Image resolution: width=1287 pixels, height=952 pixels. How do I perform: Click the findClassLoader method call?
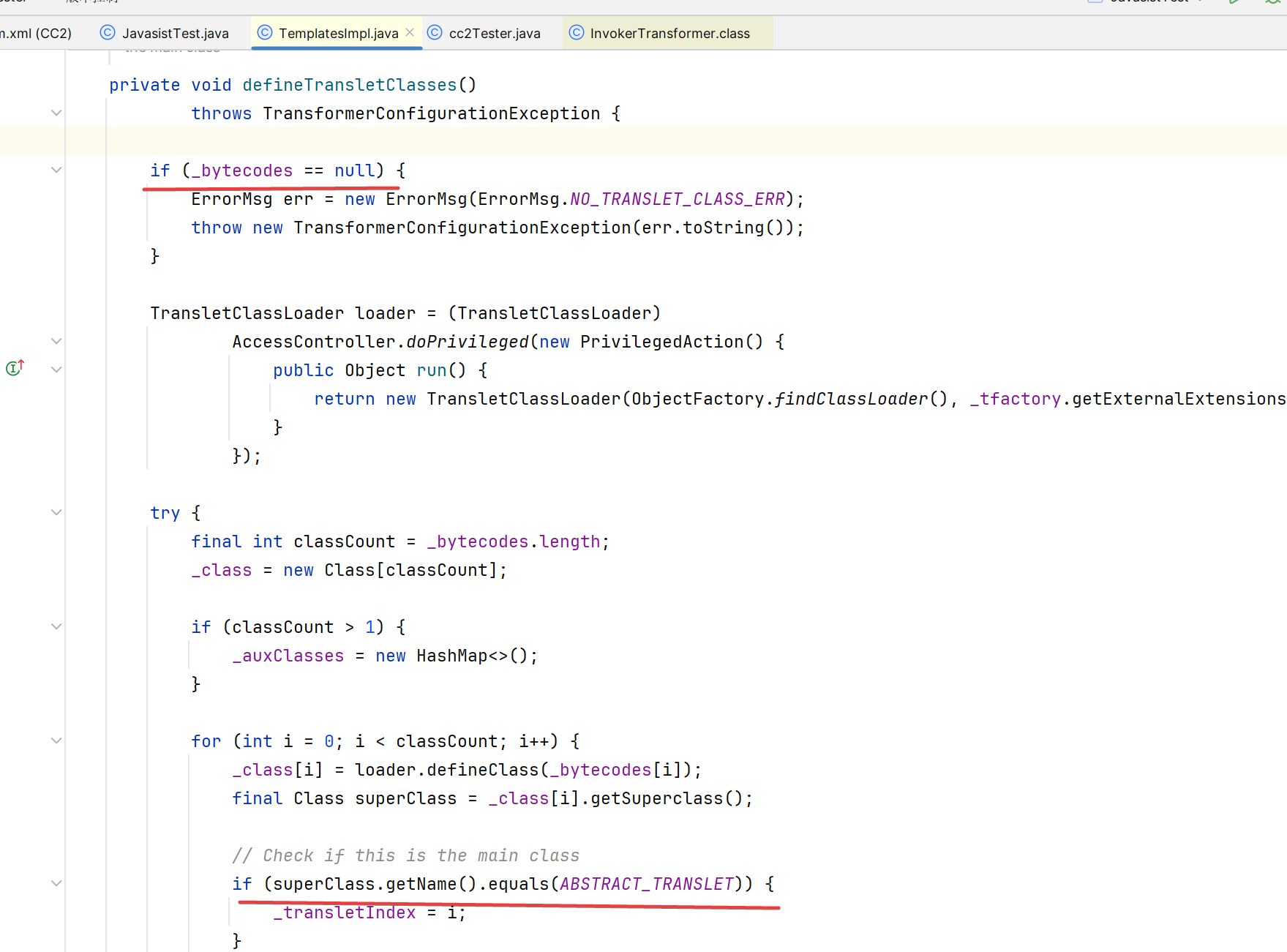[851, 399]
